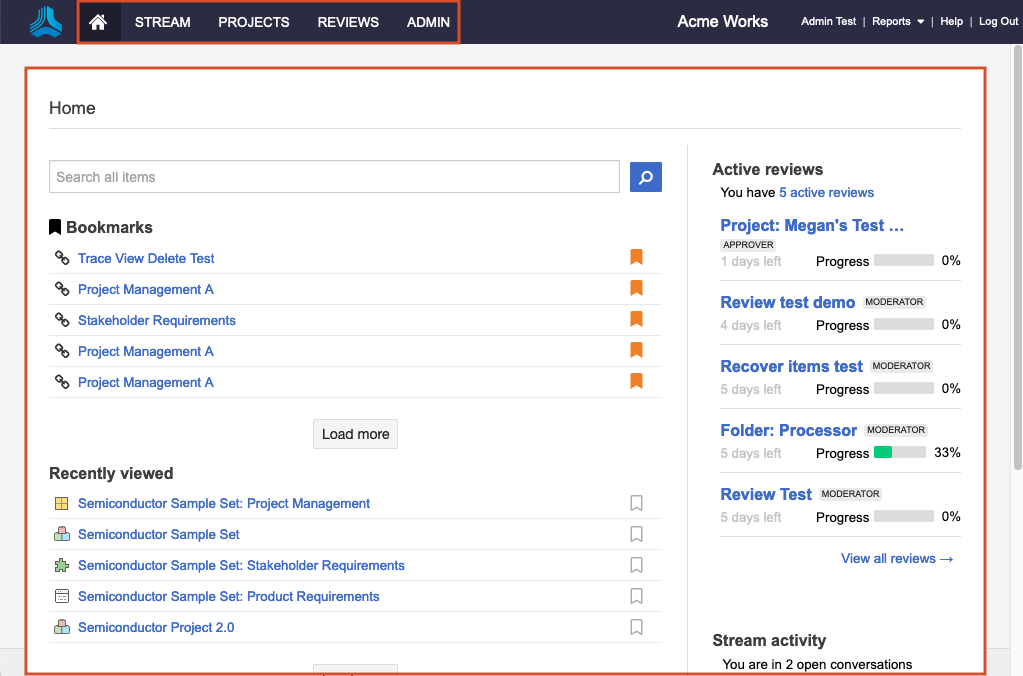This screenshot has height=676, width=1023.
Task: Bookmark the Semiconductor Sample Set item
Action: [636, 535]
